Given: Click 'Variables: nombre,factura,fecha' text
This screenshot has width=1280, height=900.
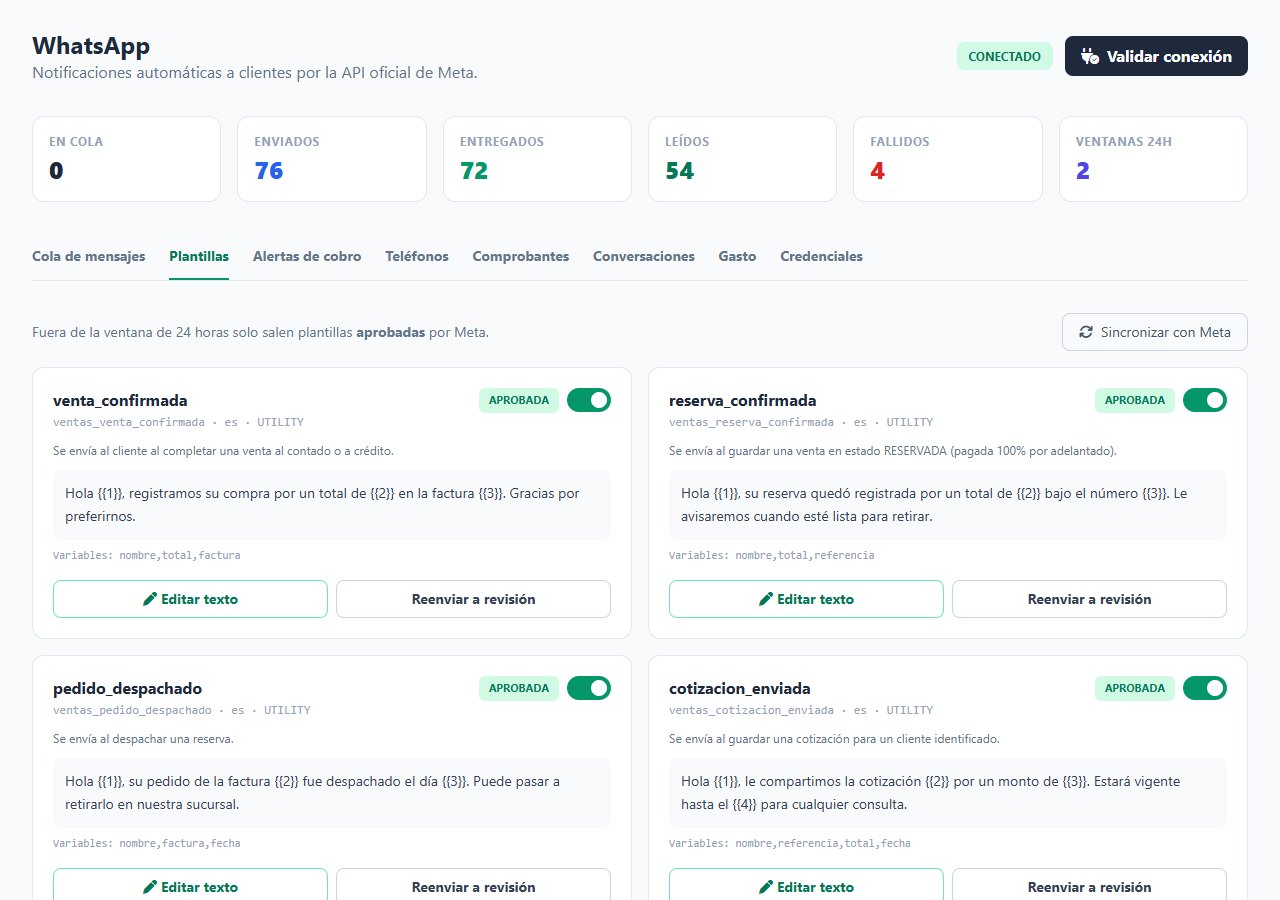Looking at the screenshot, I should (x=147, y=843).
